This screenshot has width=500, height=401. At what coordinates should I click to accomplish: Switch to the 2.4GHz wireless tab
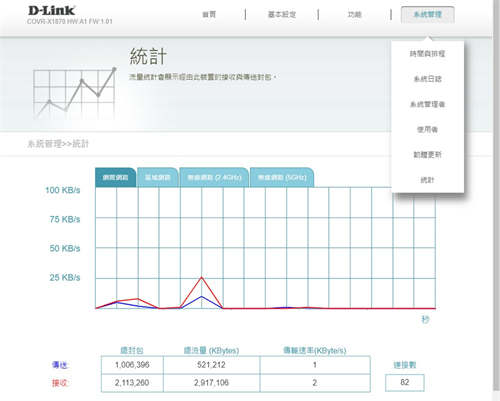214,177
